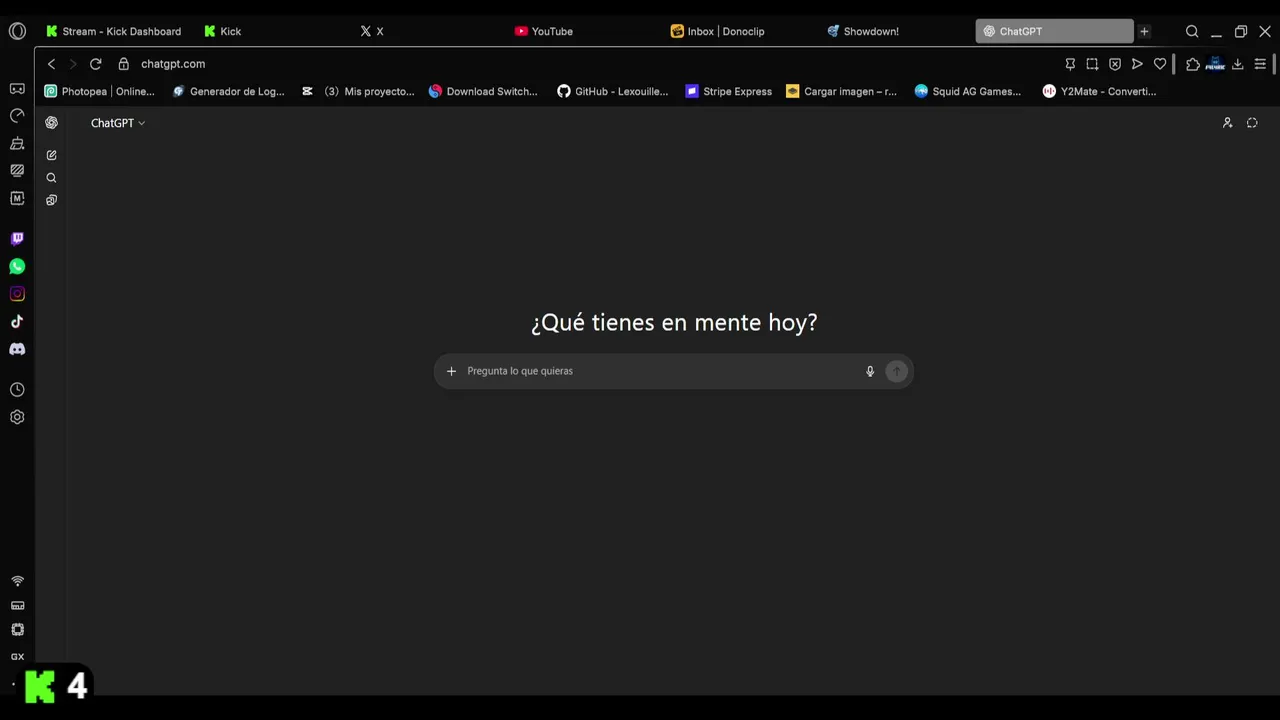
Task: Open the library icon in ChatGPT sidebar
Action: point(51,200)
